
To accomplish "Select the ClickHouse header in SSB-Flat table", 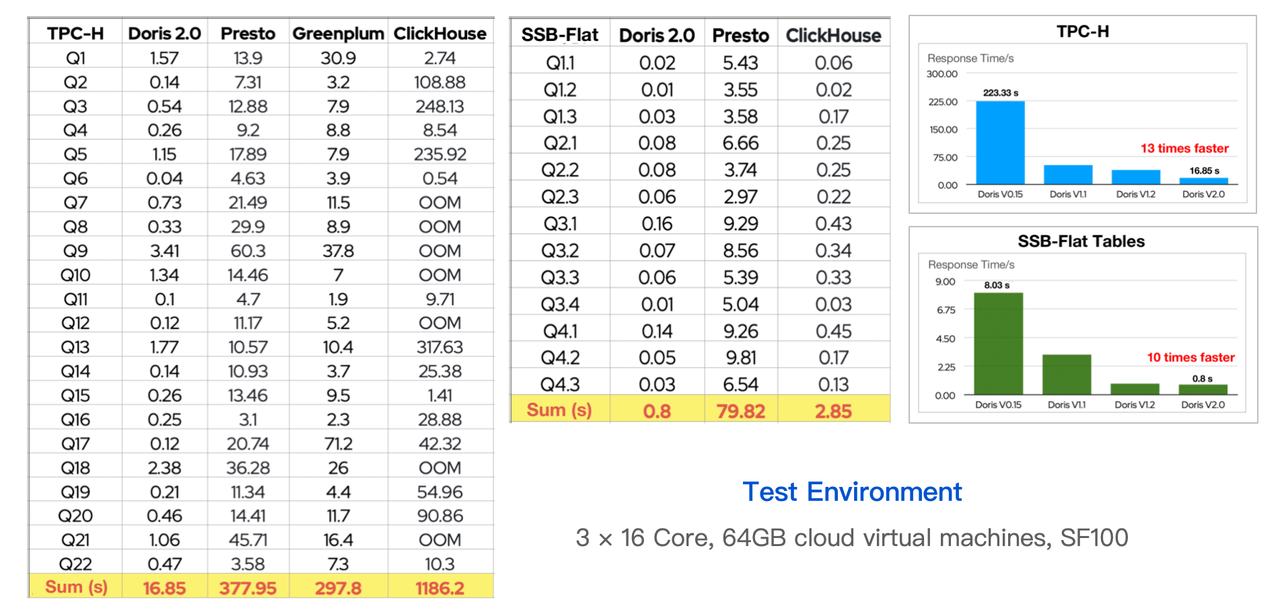I will [x=833, y=34].
